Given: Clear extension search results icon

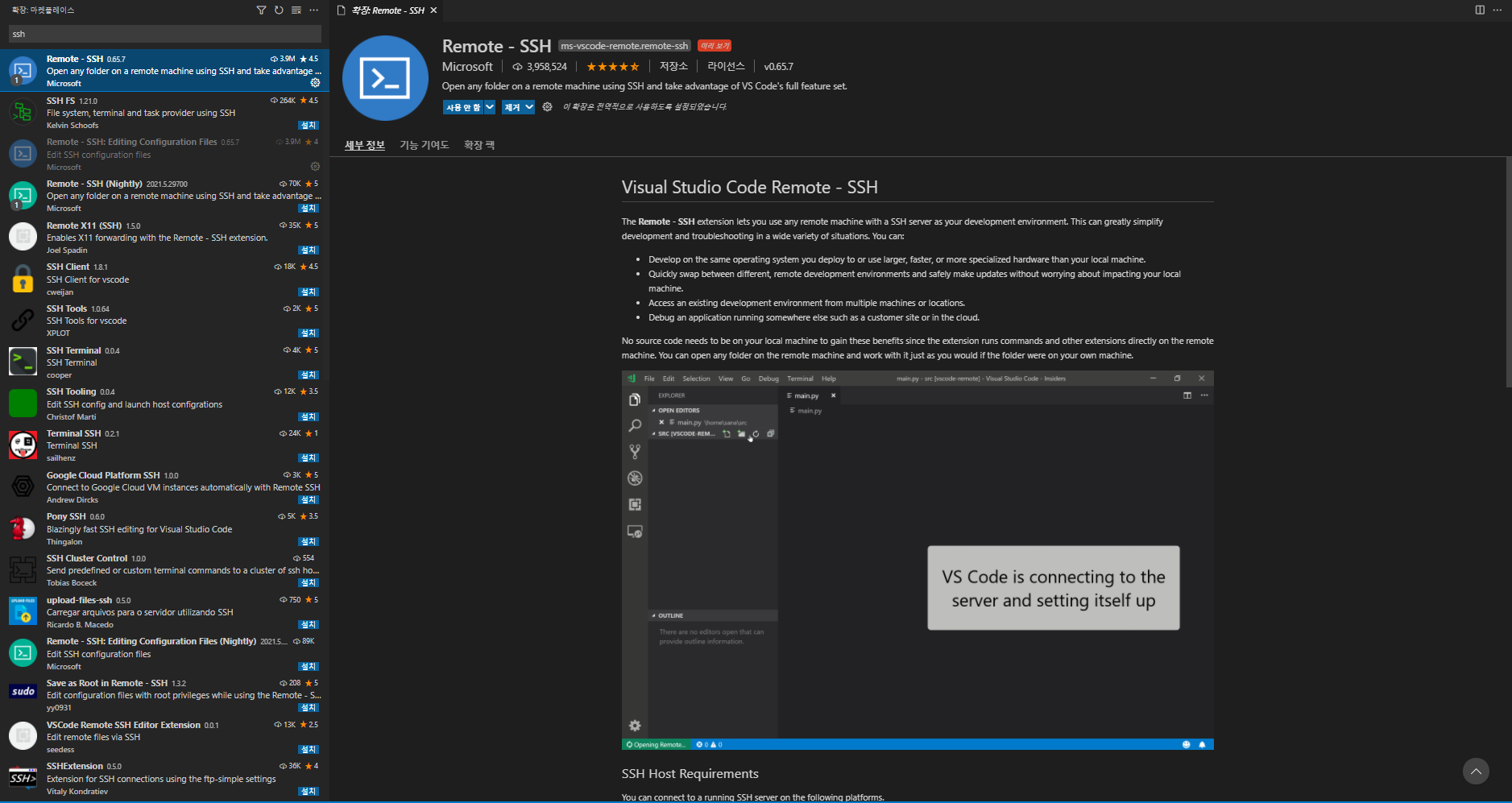Looking at the screenshot, I should pyautogui.click(x=296, y=10).
